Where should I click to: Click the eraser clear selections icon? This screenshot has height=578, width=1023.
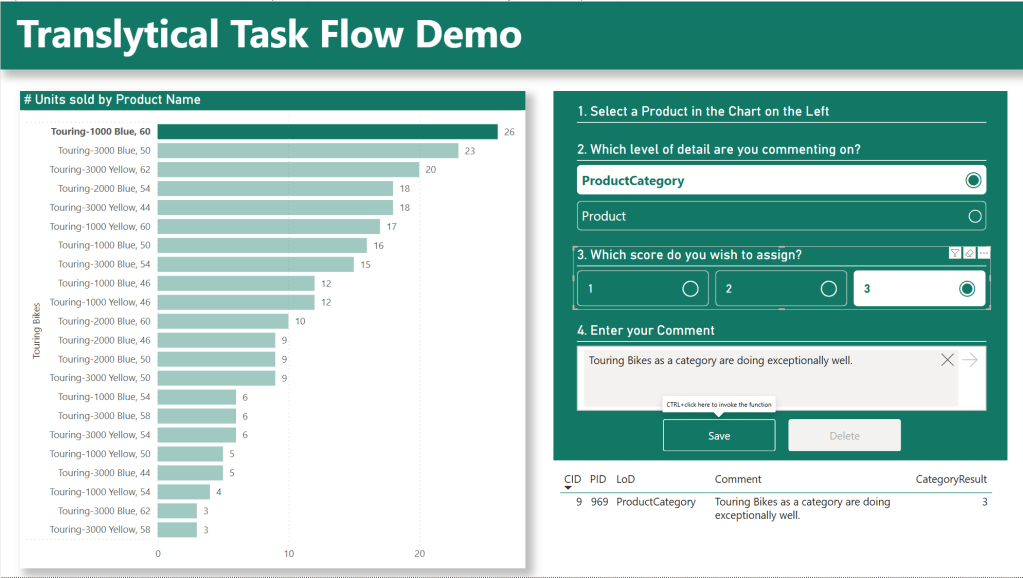[969, 253]
